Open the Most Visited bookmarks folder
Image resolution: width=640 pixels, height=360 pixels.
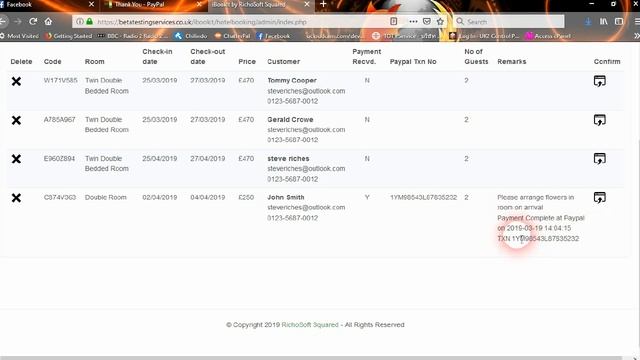(x=20, y=36)
